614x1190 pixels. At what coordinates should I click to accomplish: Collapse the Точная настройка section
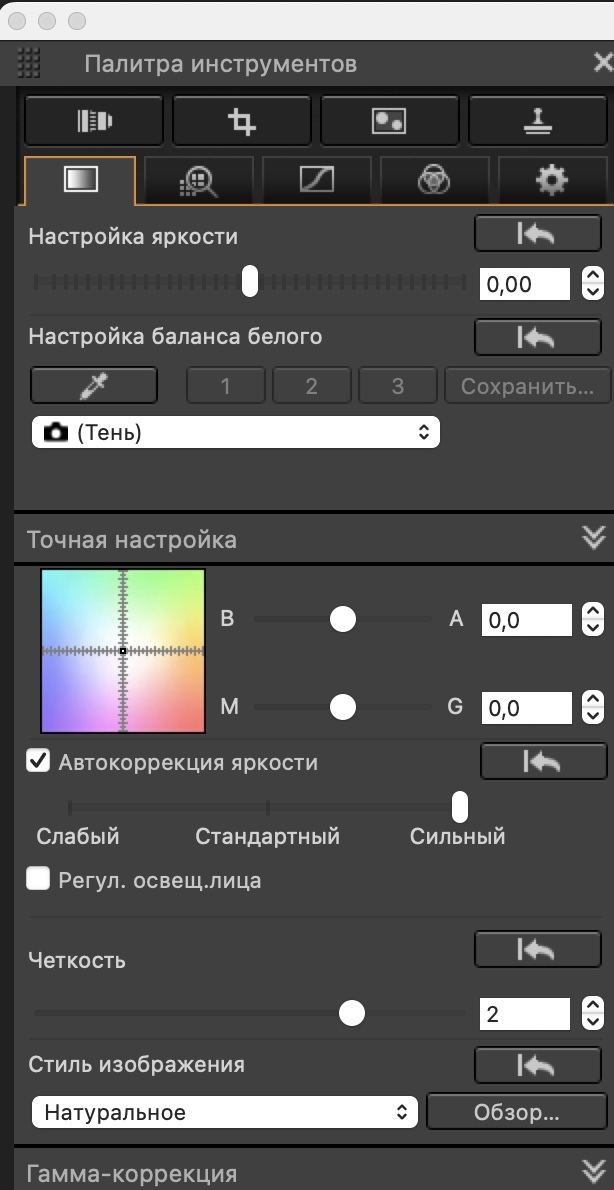coord(593,539)
